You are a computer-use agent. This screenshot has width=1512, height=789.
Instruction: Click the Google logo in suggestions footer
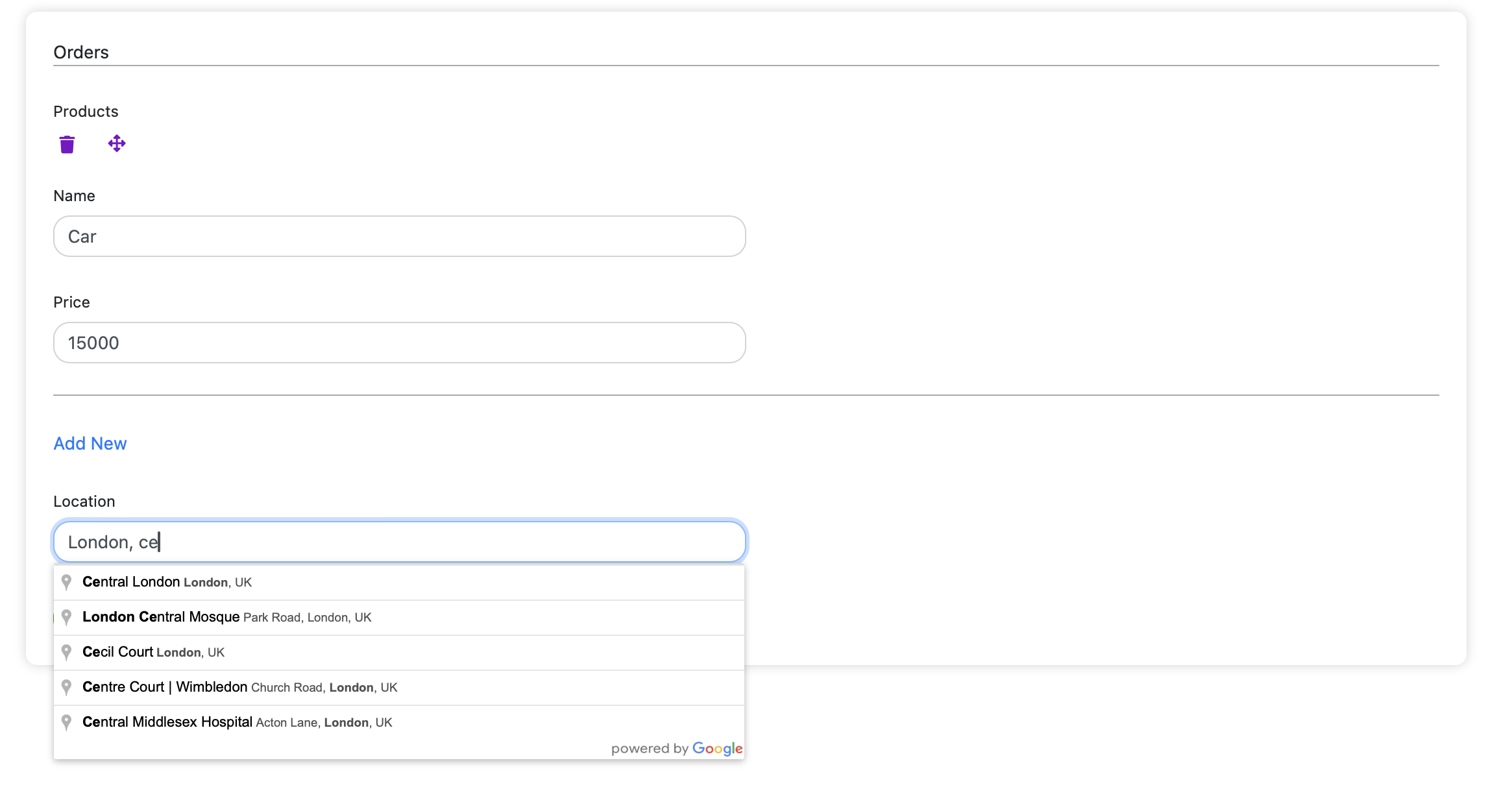point(718,748)
